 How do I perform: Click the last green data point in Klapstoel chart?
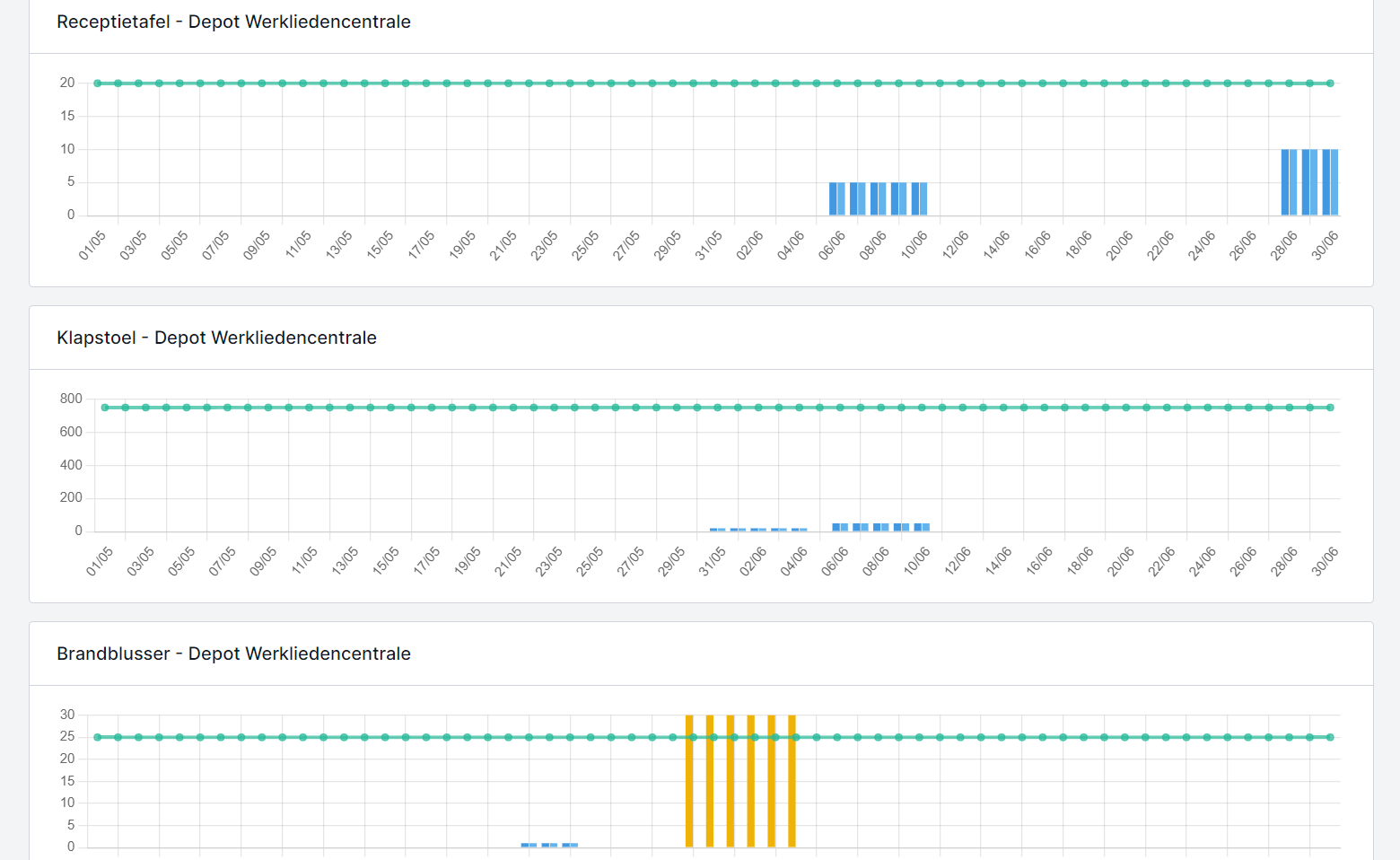[1330, 408]
